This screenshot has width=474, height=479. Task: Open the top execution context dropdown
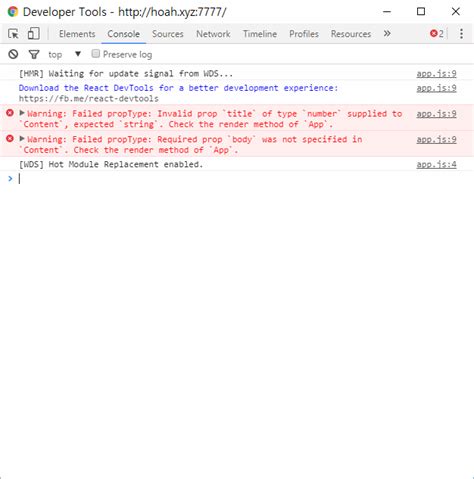click(65, 54)
